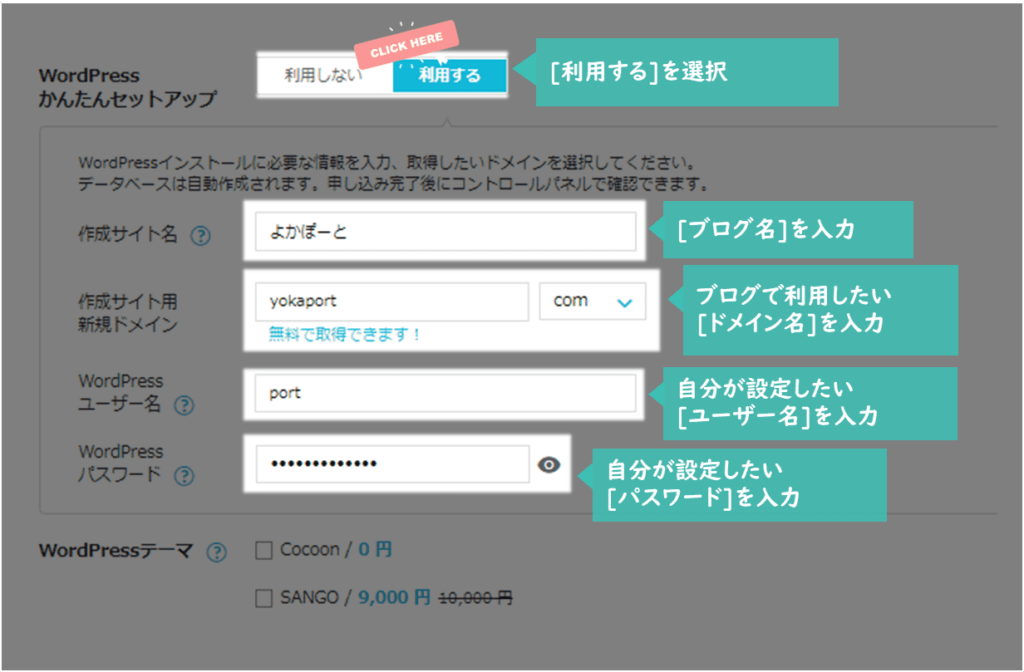
Task: Click the WordPress username field containing port
Action: [445, 393]
